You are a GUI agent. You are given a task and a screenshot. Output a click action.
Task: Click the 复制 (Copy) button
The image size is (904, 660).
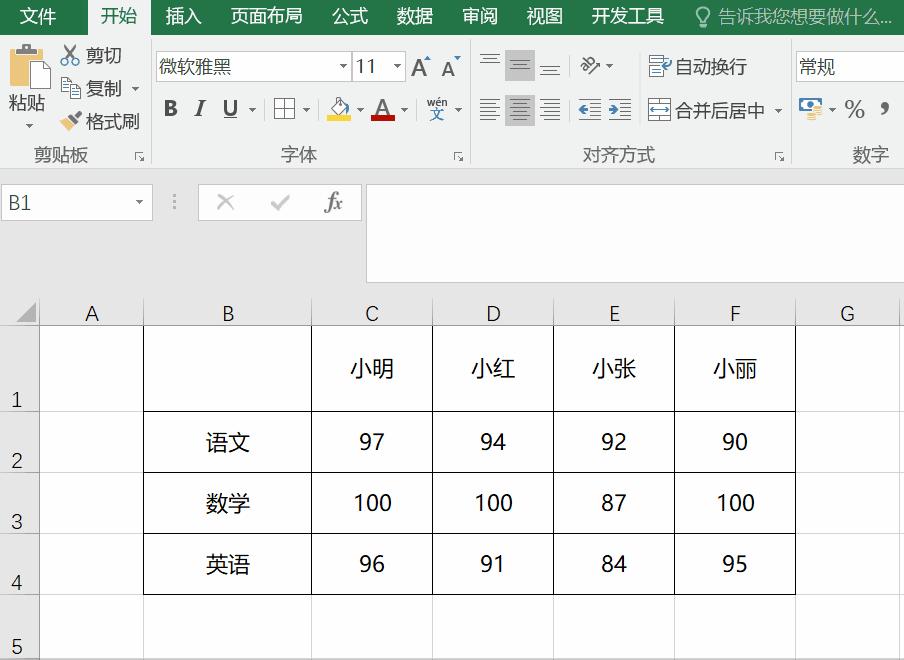pos(100,88)
